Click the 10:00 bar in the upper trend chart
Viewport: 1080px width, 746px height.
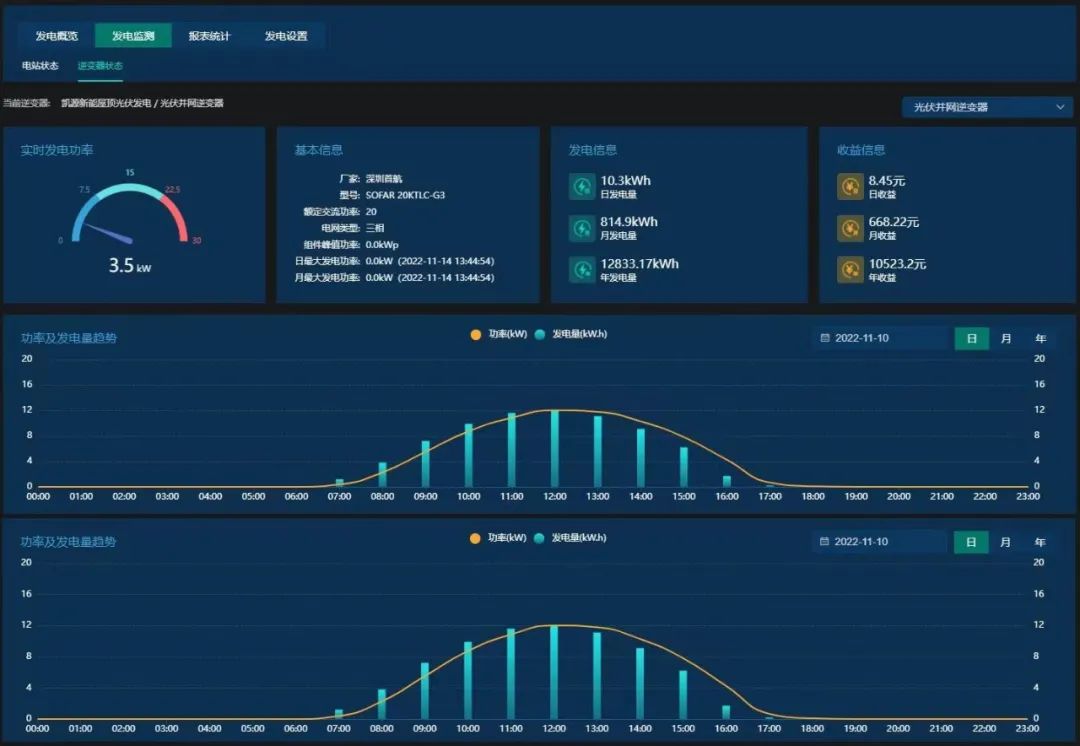tap(469, 455)
